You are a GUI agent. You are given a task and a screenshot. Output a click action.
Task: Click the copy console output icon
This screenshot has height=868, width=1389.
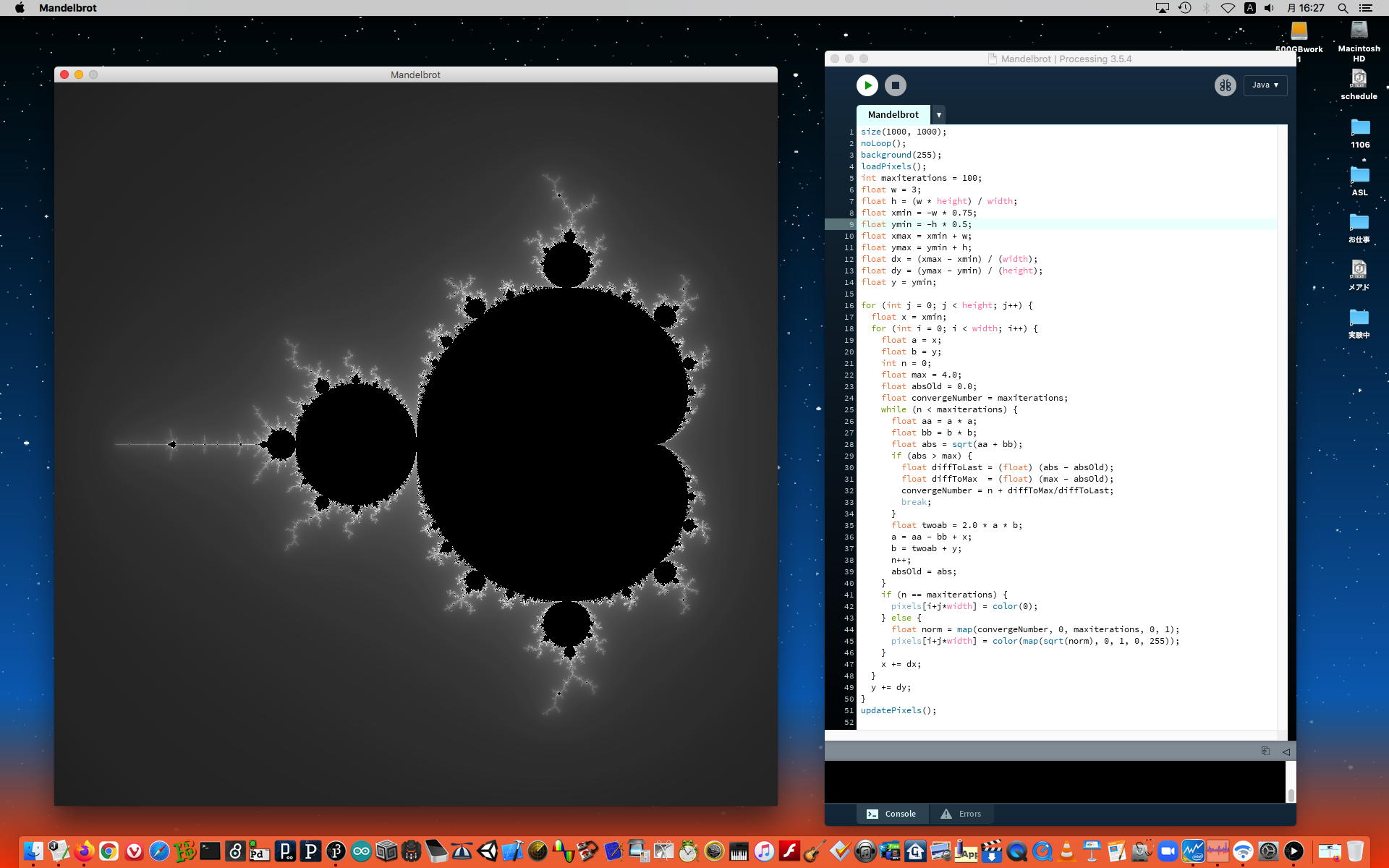pos(1265,751)
